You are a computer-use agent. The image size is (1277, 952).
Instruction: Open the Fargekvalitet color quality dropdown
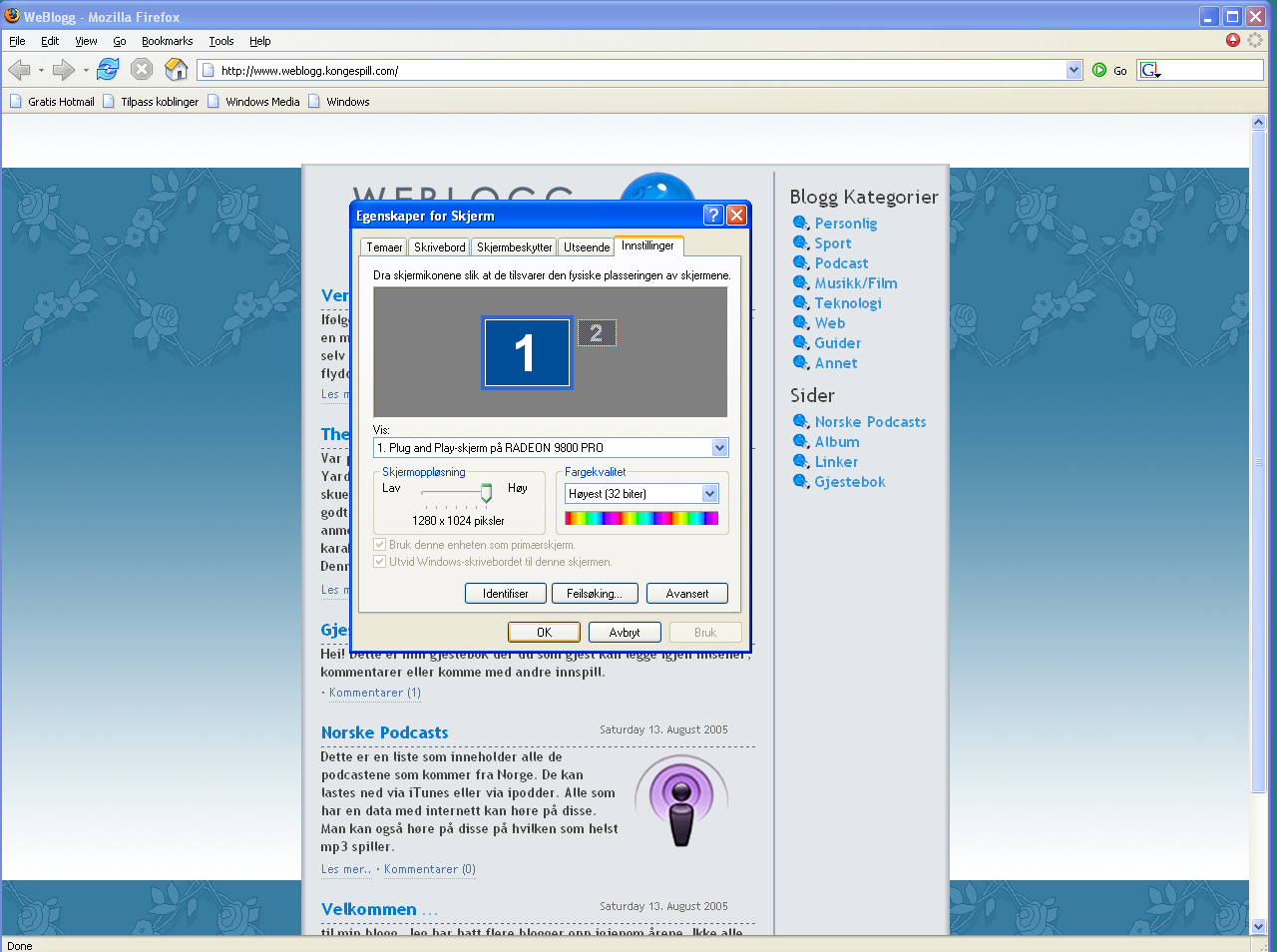pos(709,494)
